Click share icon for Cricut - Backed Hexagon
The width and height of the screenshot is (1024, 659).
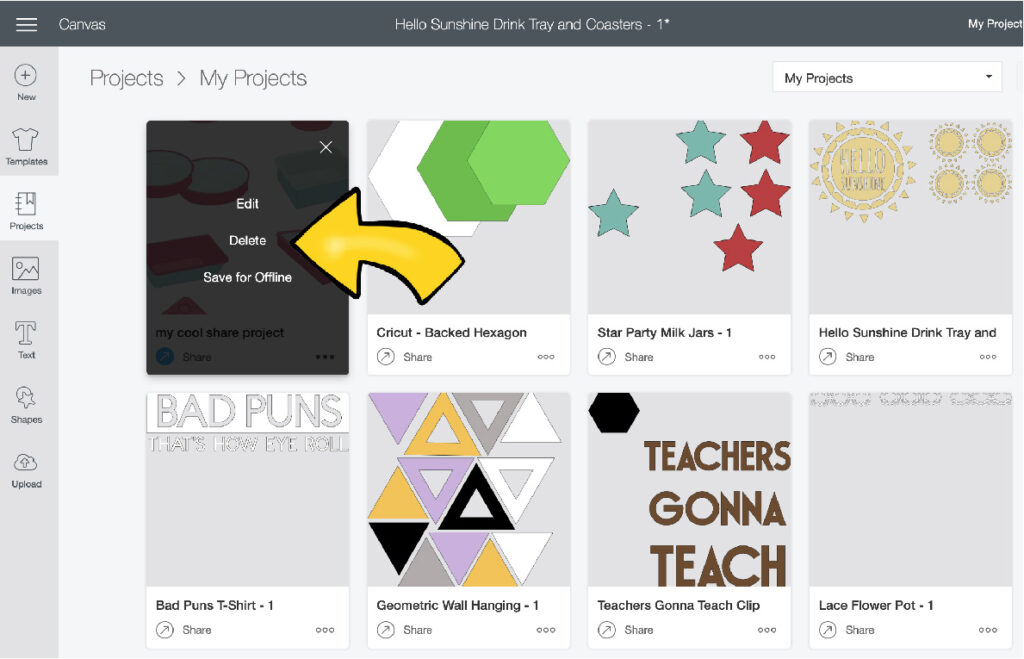click(x=386, y=357)
